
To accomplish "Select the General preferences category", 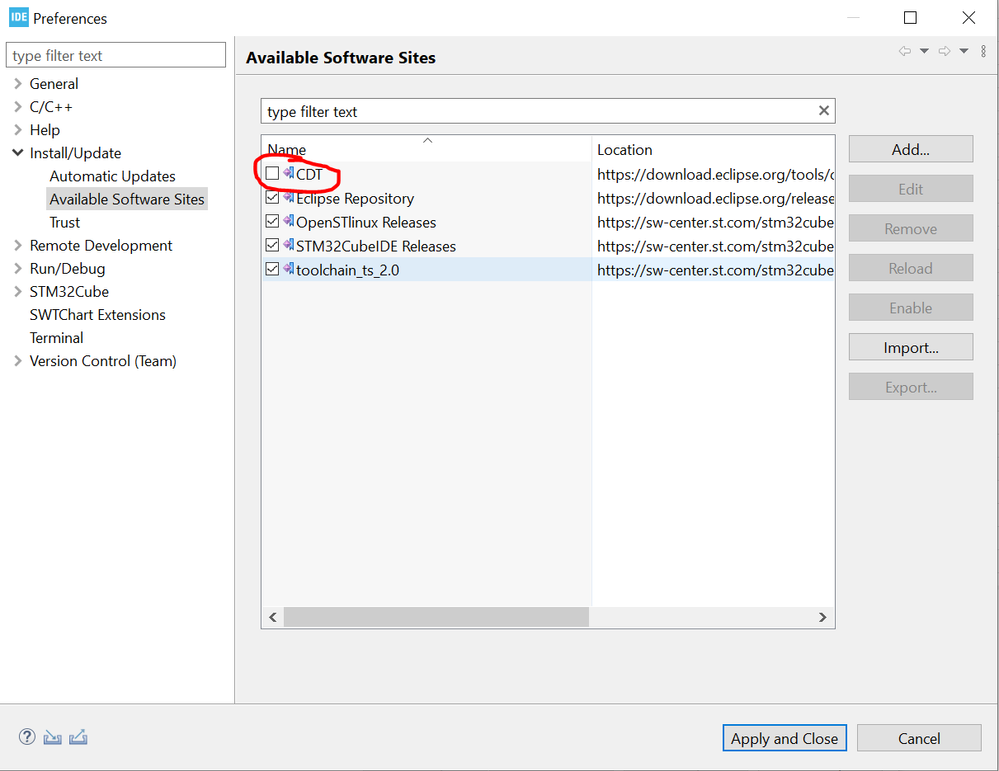I will point(54,83).
